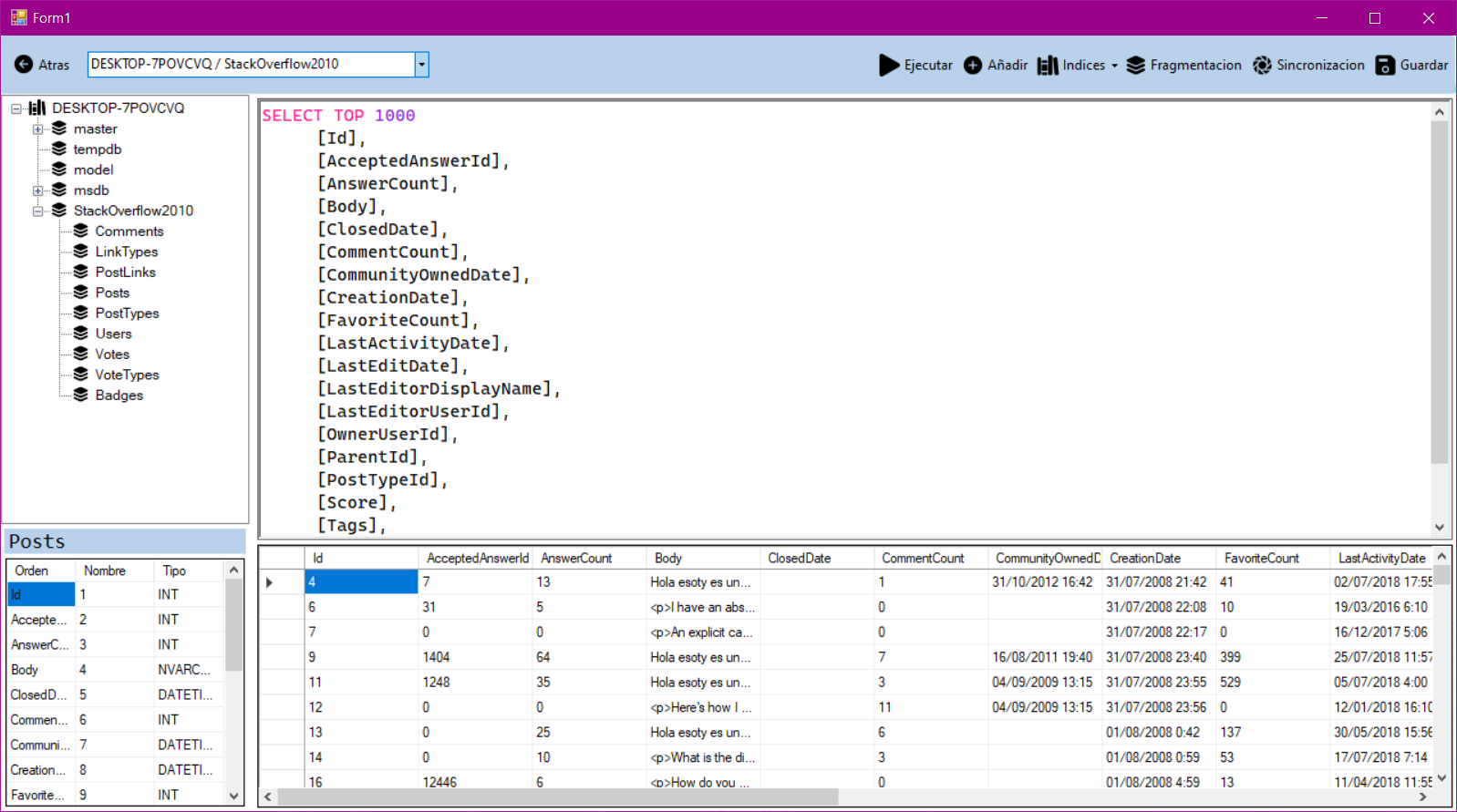Click the Añadir plus icon
1457x812 pixels.
click(973, 65)
